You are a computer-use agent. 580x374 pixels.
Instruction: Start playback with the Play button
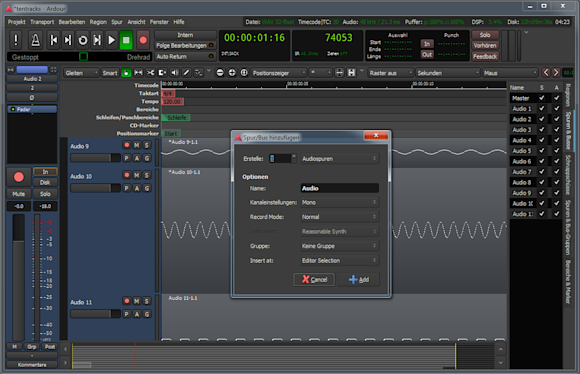click(111, 40)
